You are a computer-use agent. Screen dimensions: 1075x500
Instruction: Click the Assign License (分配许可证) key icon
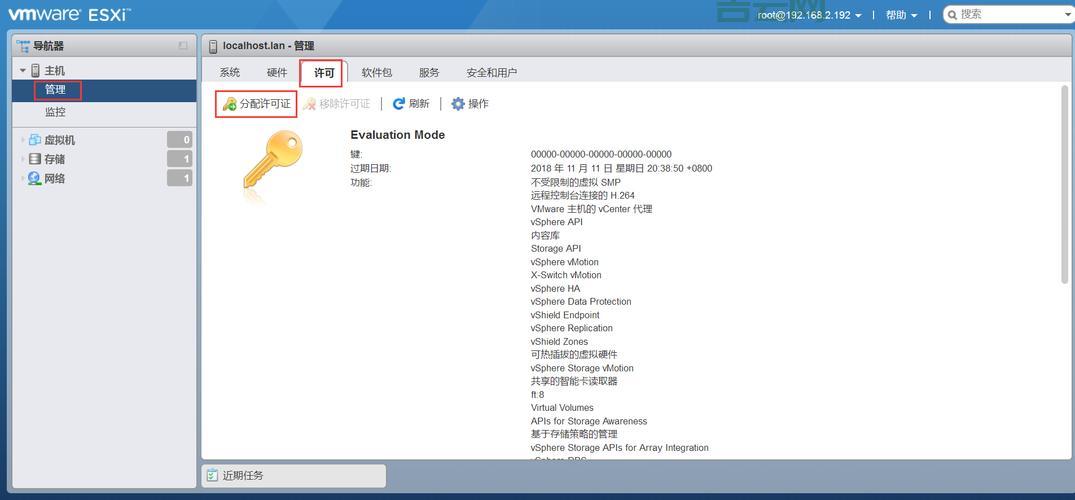(x=230, y=104)
